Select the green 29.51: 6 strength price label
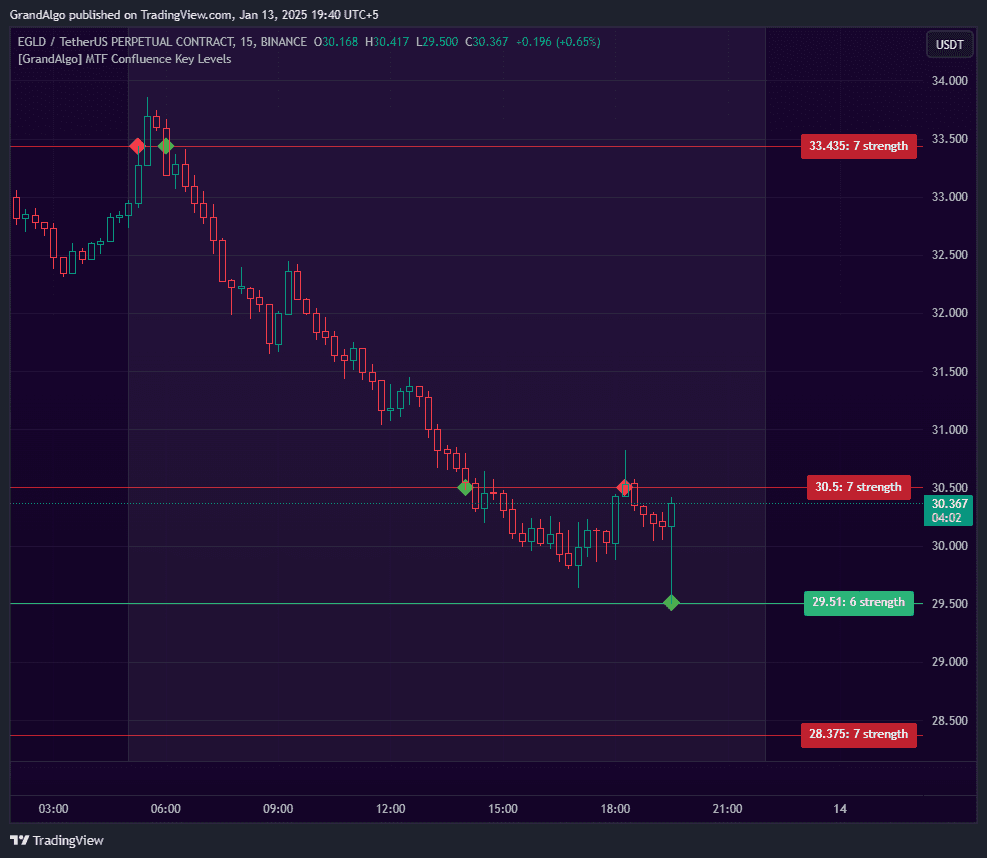The image size is (987, 858). [858, 603]
